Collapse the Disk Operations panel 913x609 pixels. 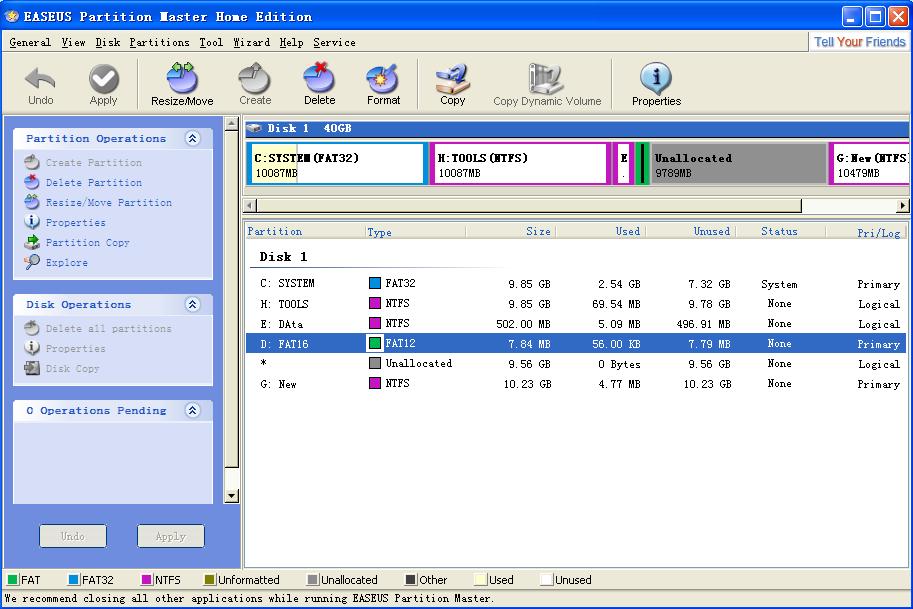point(193,304)
